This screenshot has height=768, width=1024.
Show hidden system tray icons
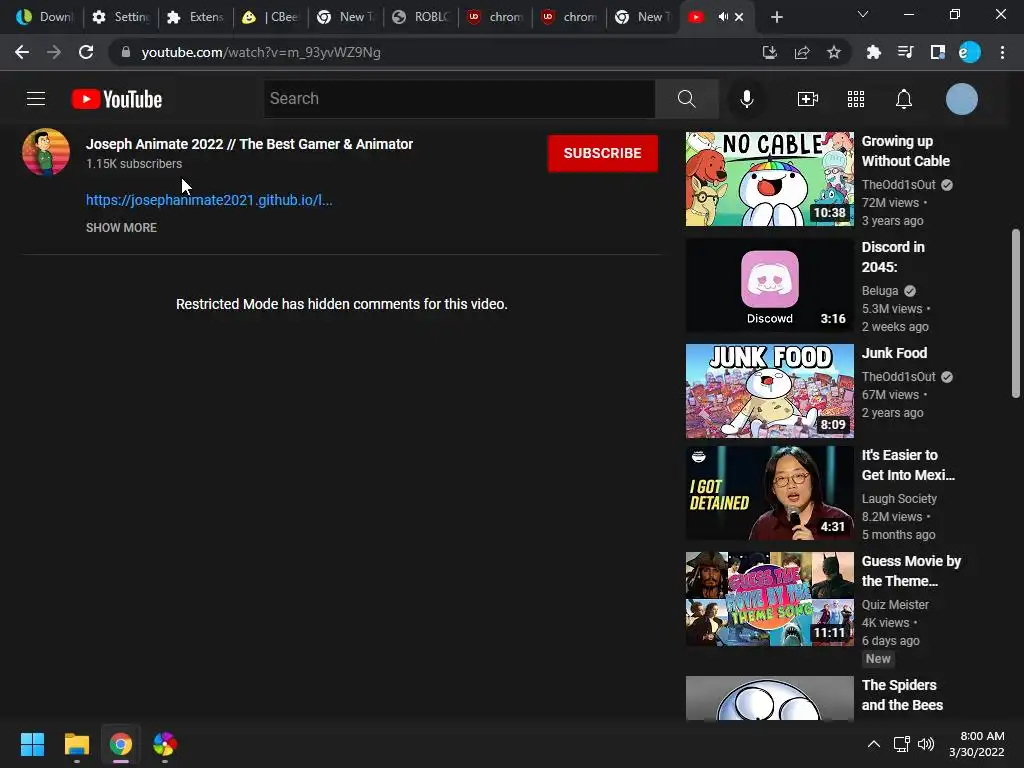(x=874, y=744)
